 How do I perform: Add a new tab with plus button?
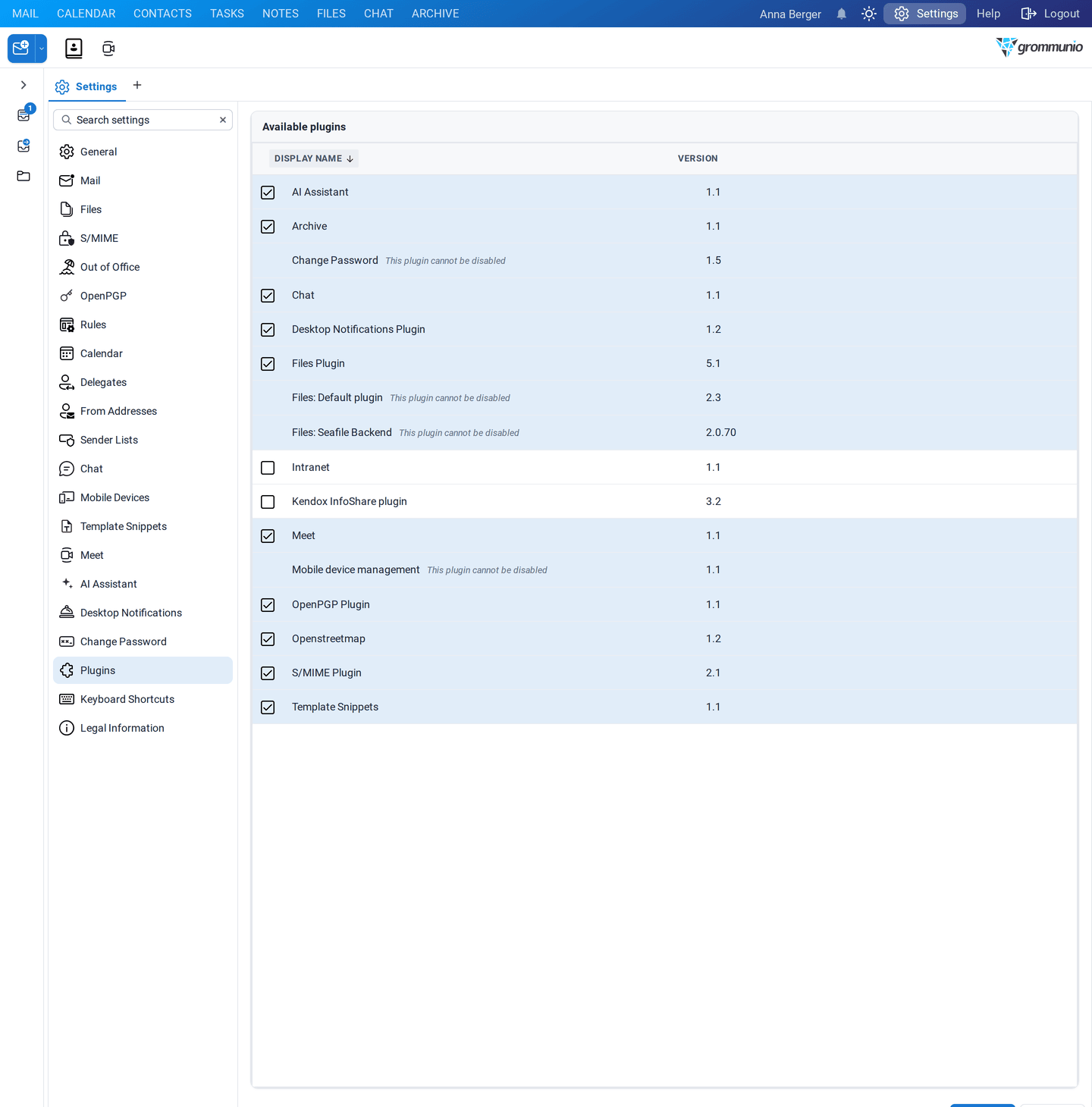[137, 85]
